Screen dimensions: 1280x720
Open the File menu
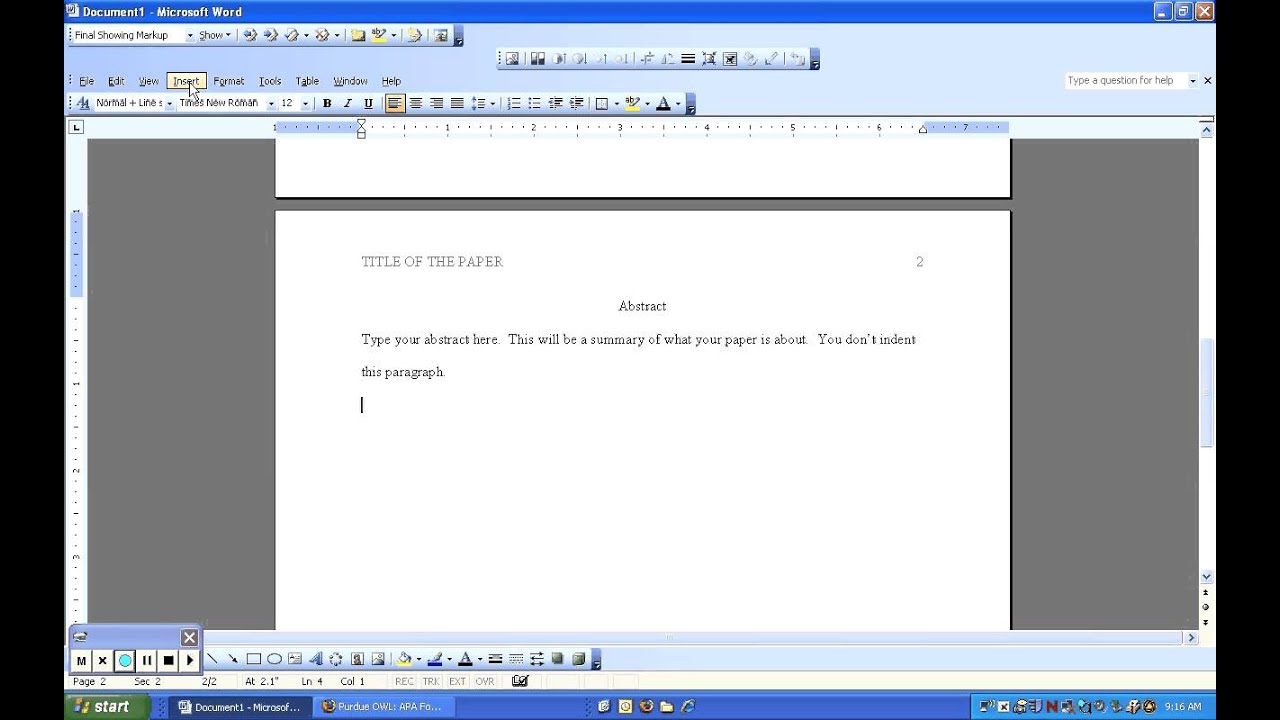86,81
